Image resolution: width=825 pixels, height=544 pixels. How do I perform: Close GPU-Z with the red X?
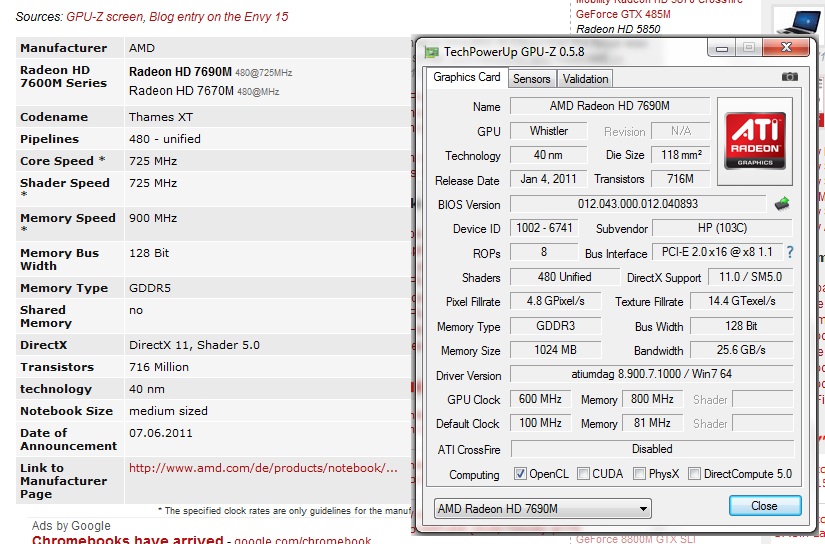(786, 48)
